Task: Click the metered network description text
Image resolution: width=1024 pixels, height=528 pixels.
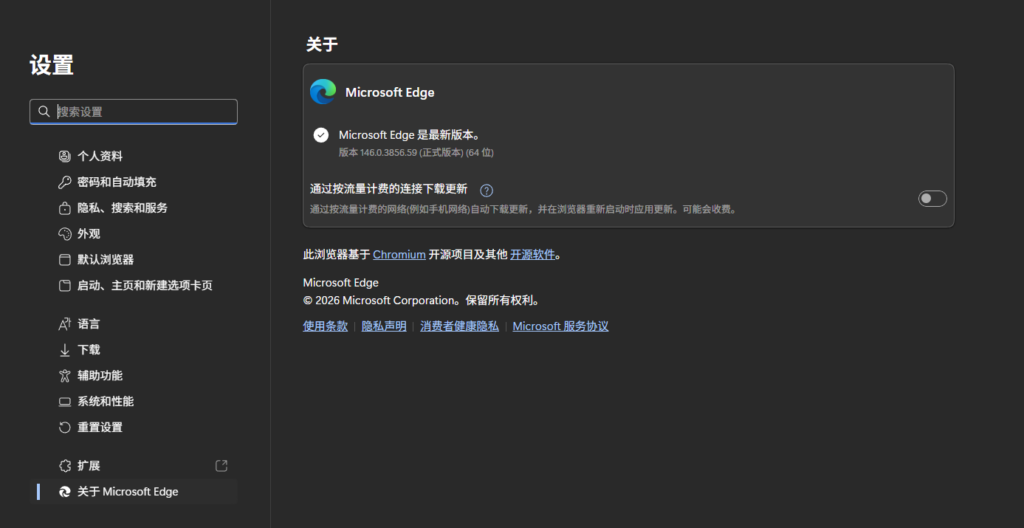Action: tap(524, 210)
